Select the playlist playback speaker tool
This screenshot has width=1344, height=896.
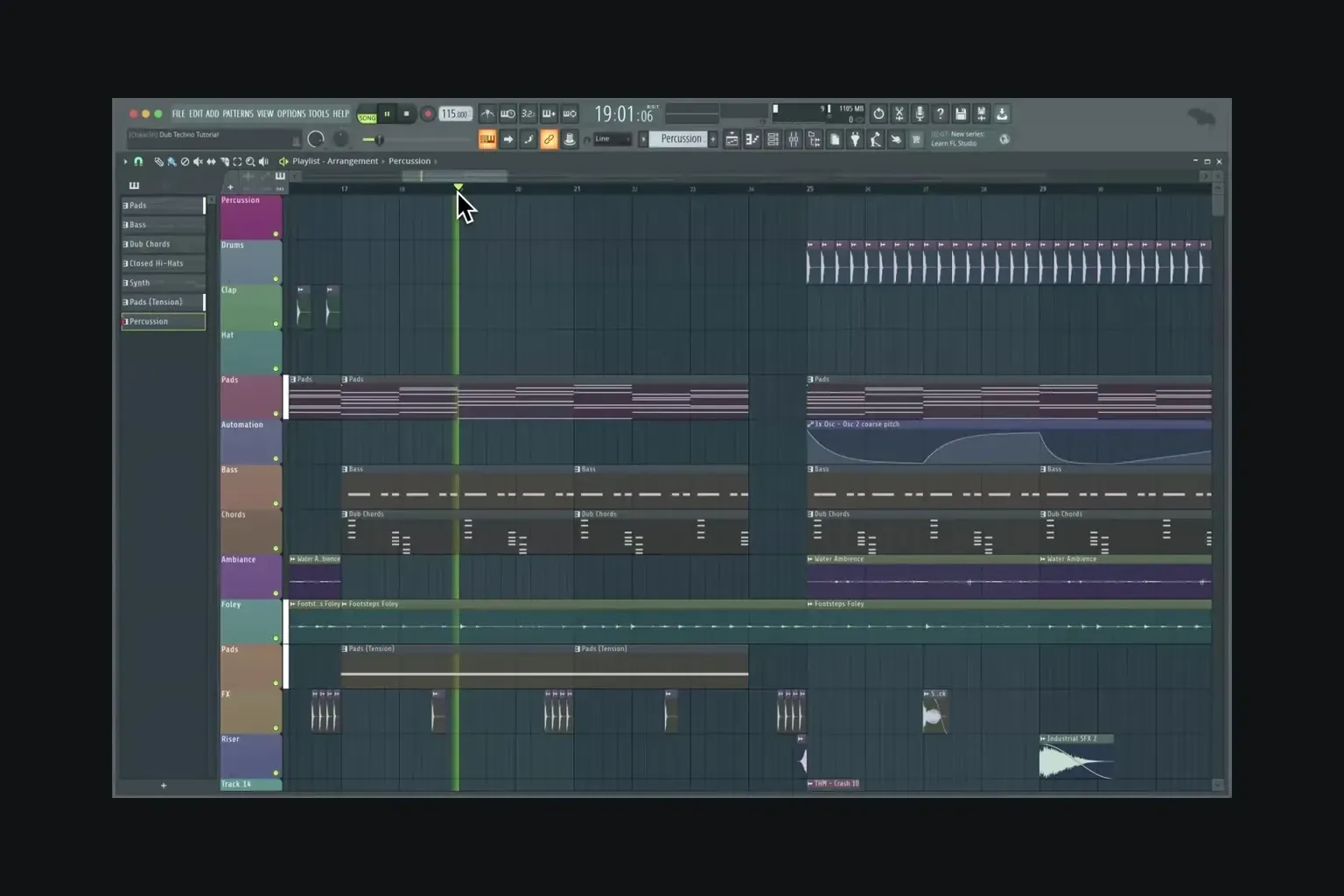tap(263, 162)
